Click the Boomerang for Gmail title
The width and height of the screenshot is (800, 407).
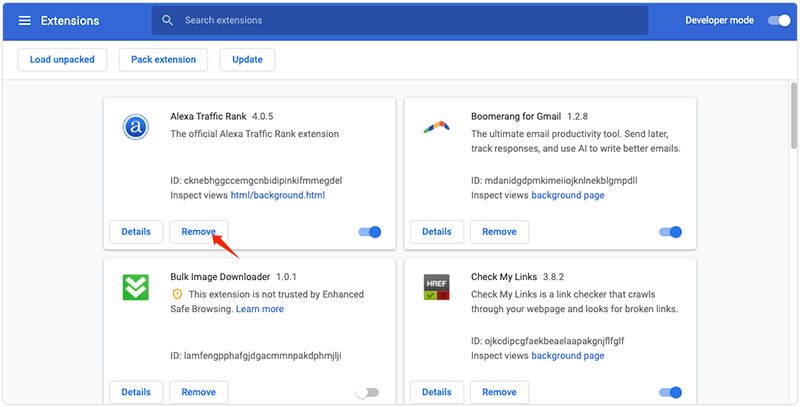point(516,116)
